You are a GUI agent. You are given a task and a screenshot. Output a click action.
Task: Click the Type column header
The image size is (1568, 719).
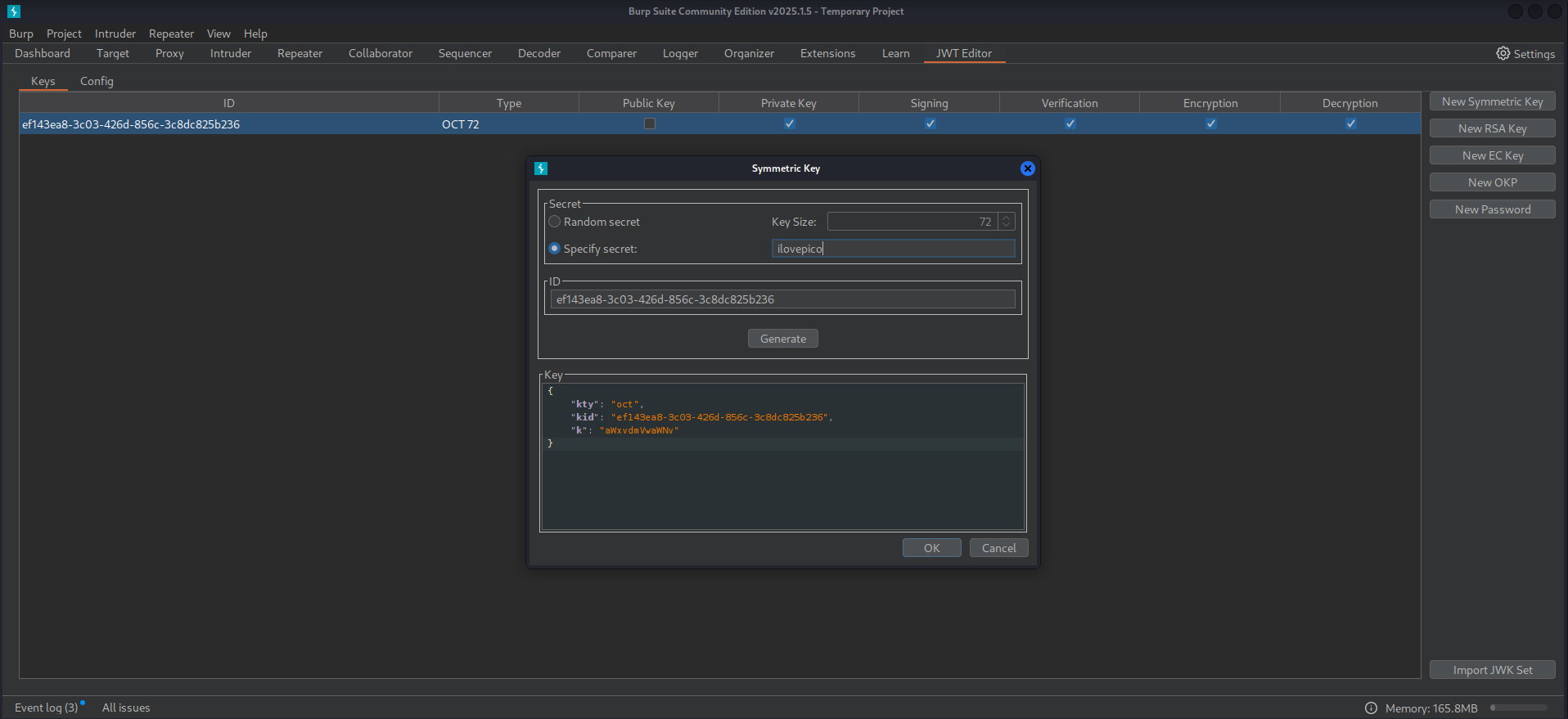[509, 103]
